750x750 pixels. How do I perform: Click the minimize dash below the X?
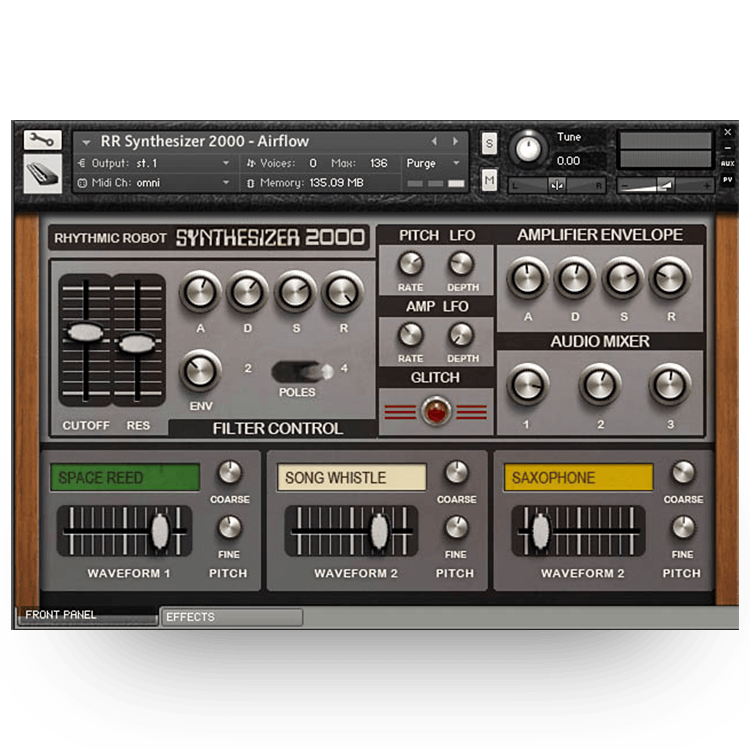[x=728, y=148]
